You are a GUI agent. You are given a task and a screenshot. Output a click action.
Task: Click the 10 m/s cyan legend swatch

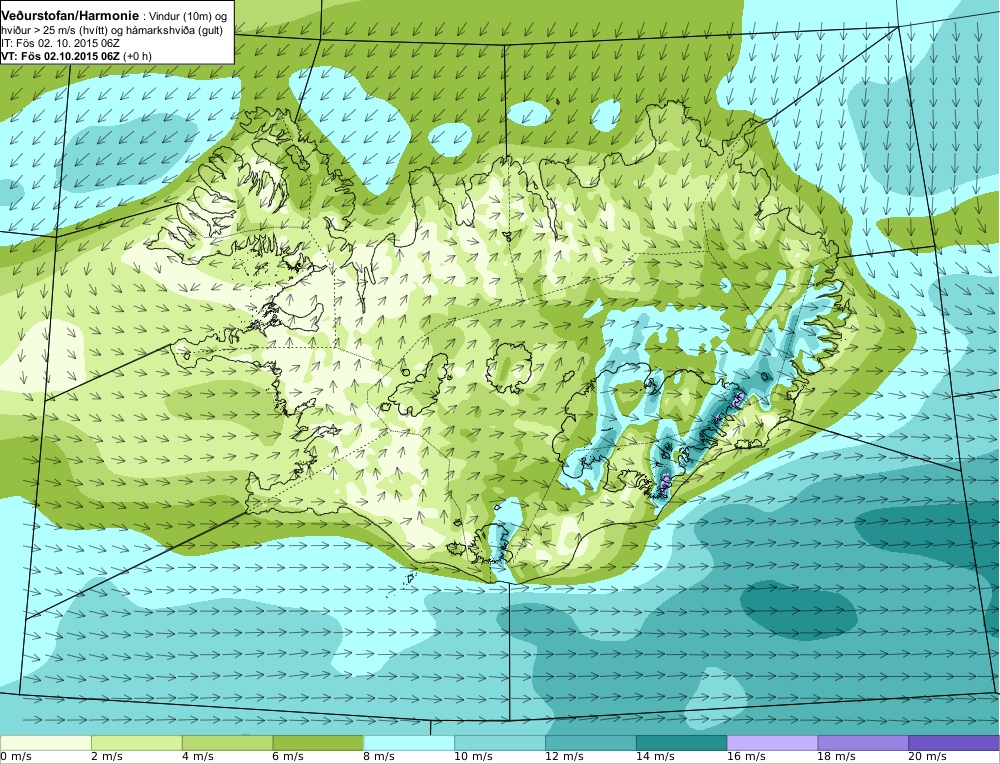tap(500, 743)
